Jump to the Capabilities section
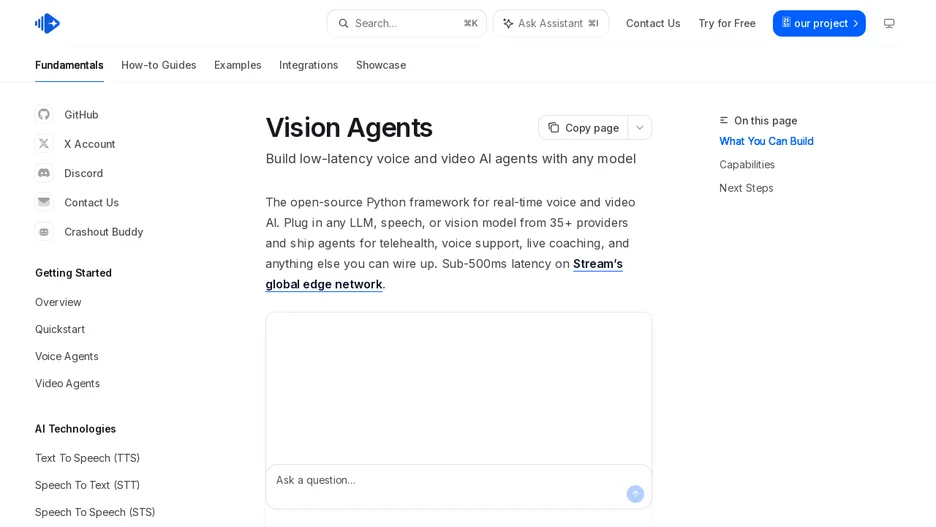The width and height of the screenshot is (936, 527). coord(747,165)
